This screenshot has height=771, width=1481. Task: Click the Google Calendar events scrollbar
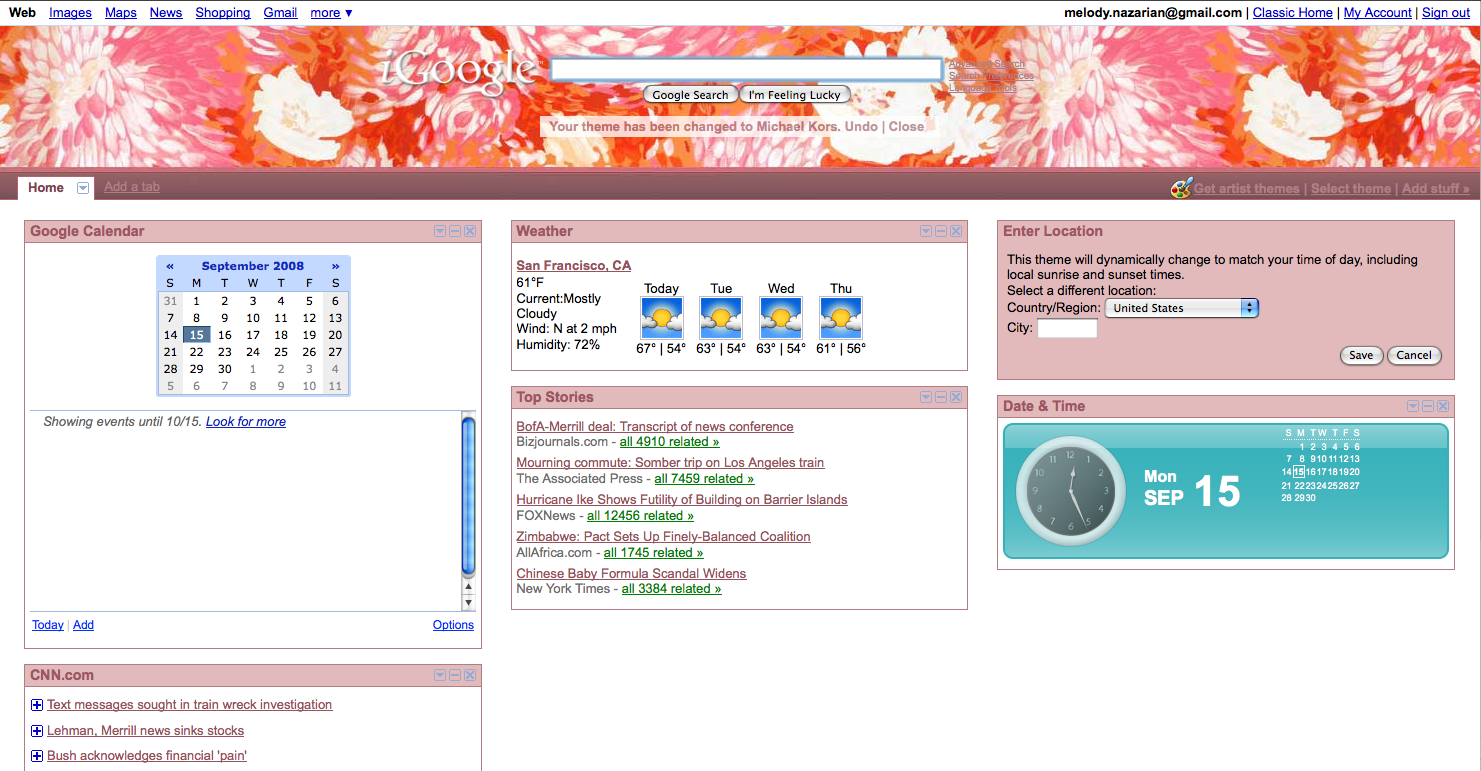point(468,496)
